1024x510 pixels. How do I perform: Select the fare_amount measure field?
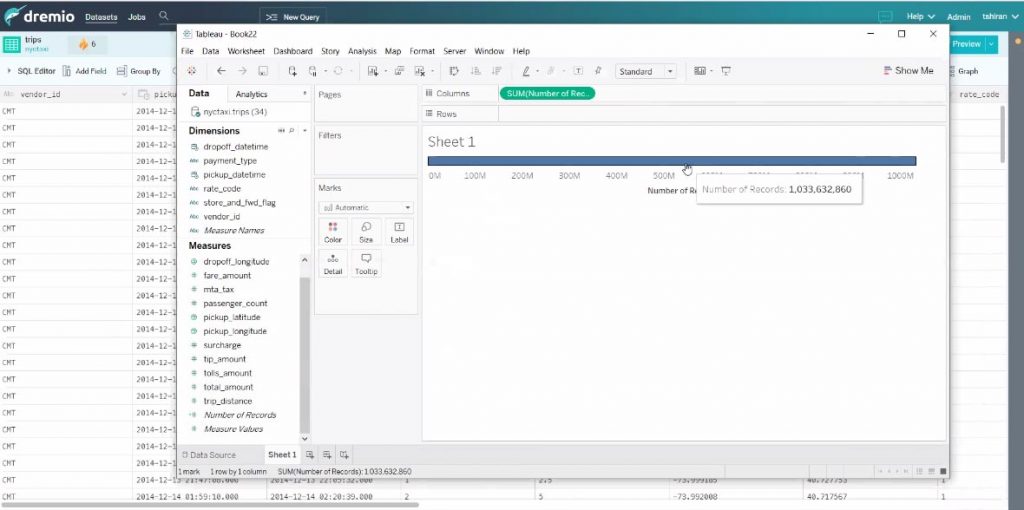pyautogui.click(x=227, y=275)
